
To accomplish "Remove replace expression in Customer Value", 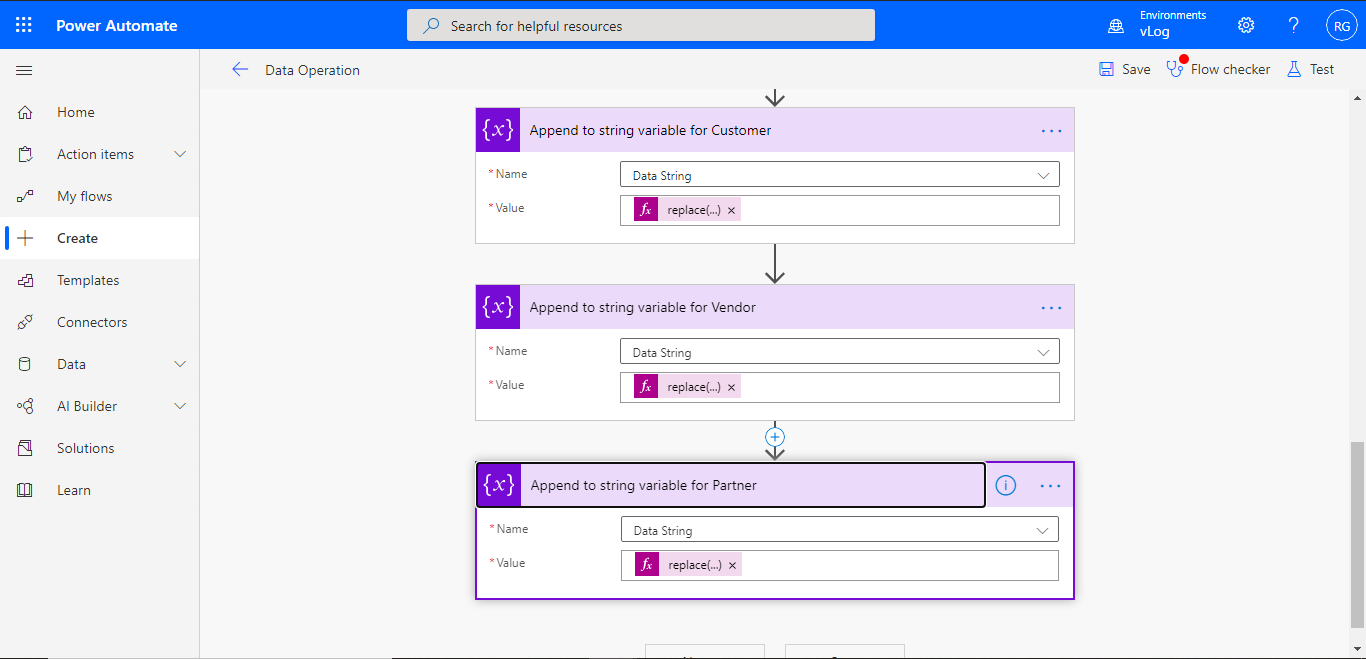I will coord(731,210).
